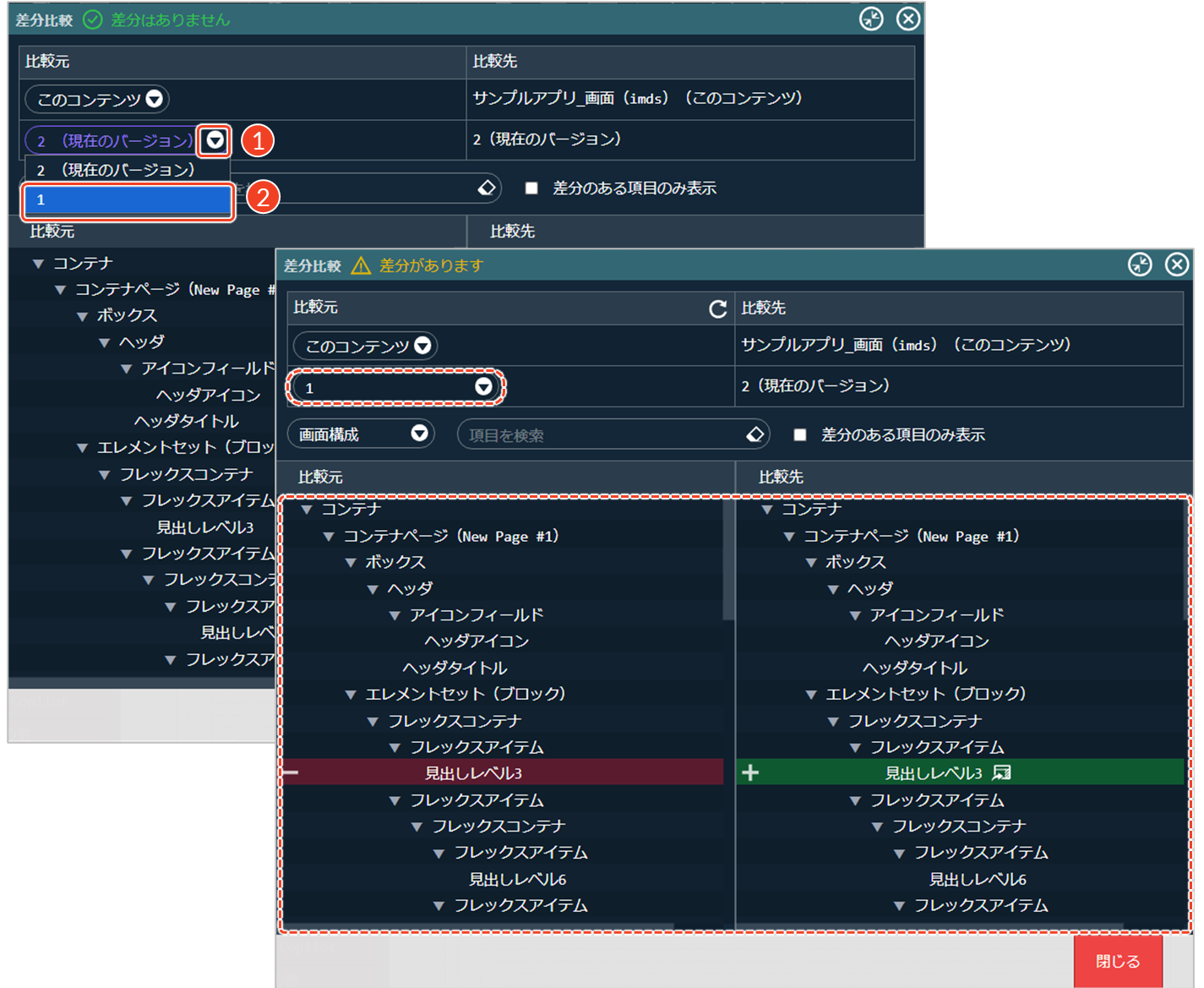
Task: Click the eraser icon in 項目を検索 field
Action: tap(755, 434)
